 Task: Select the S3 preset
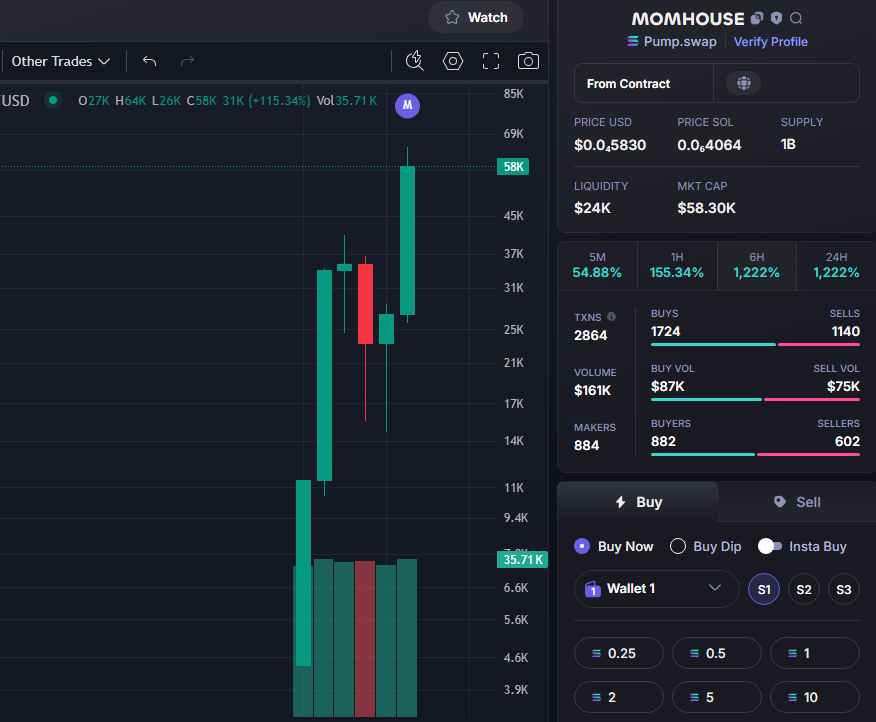click(844, 589)
